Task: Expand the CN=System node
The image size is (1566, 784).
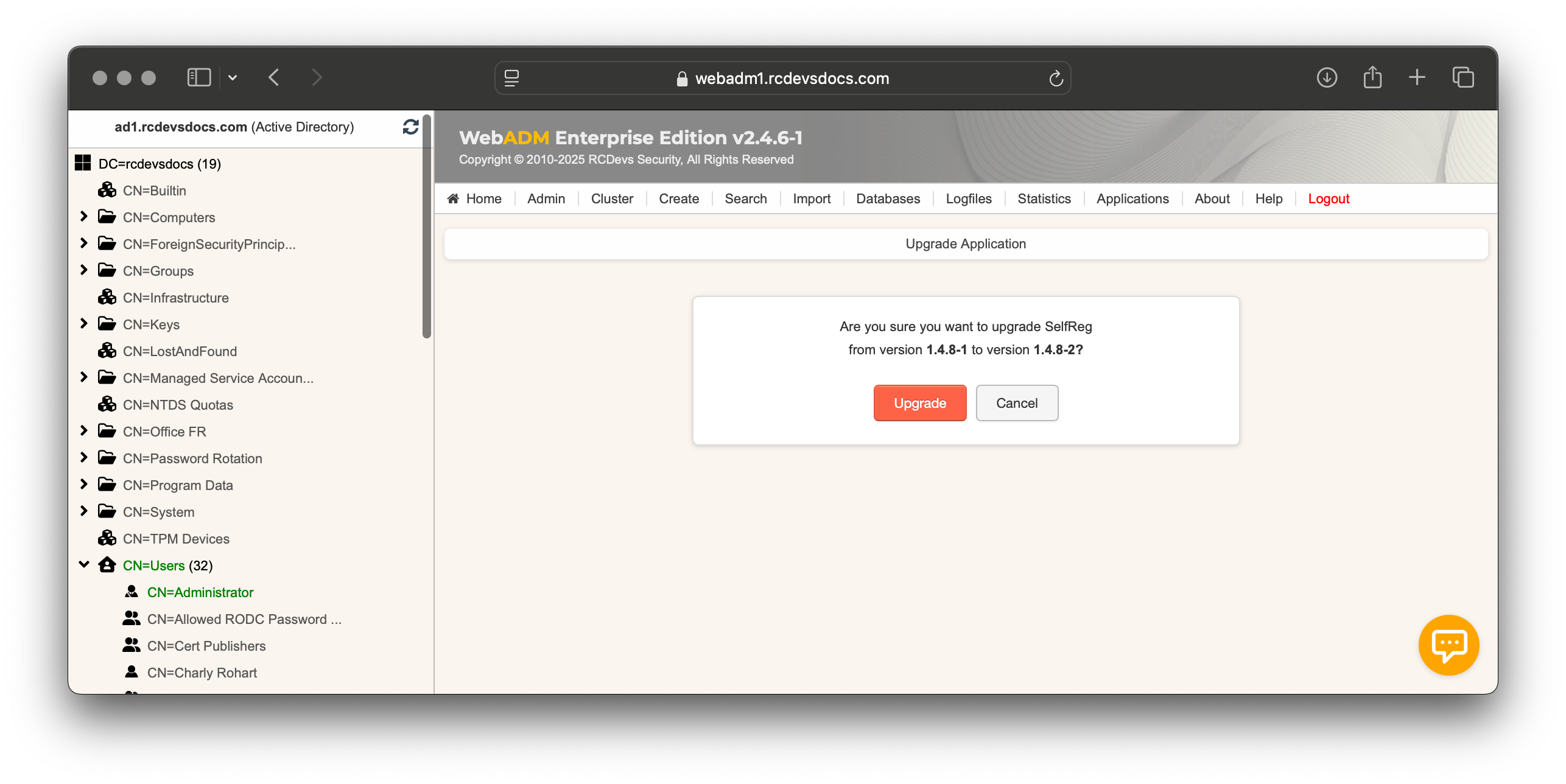Action: 84,511
